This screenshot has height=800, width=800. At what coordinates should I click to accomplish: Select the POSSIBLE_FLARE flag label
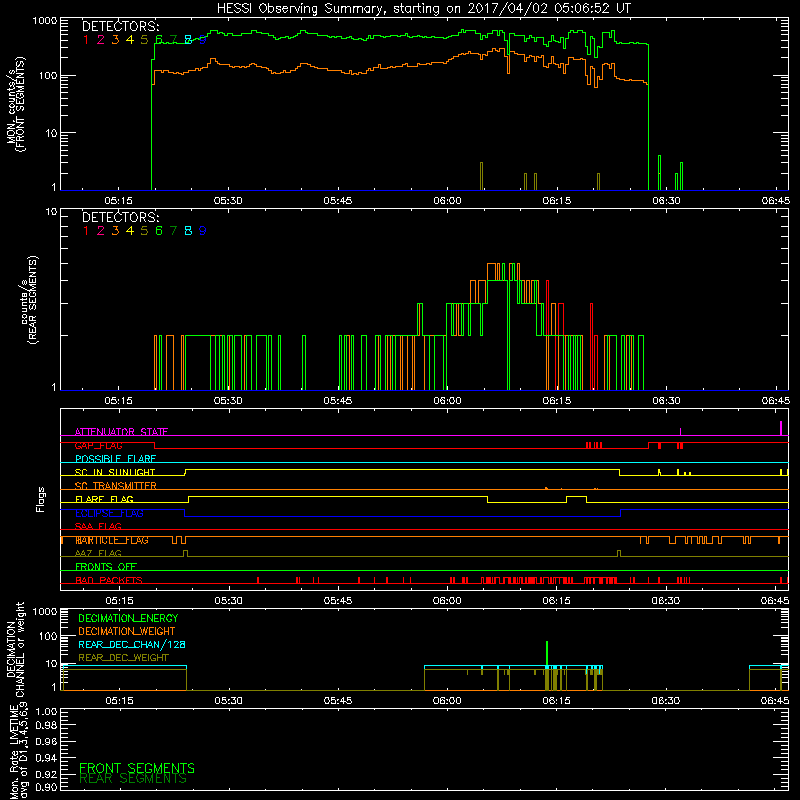pos(115,459)
